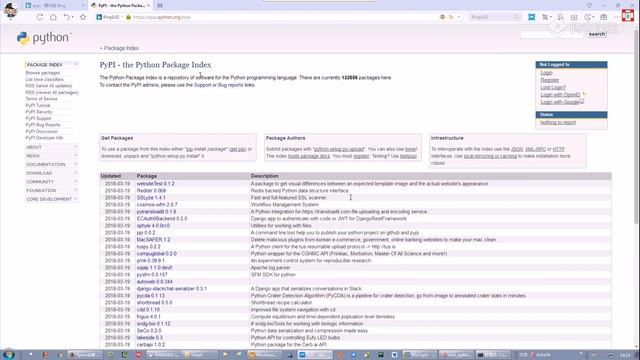This screenshot has height=360, width=640.
Task: Go to the browser home page icon
Action: (53, 17)
